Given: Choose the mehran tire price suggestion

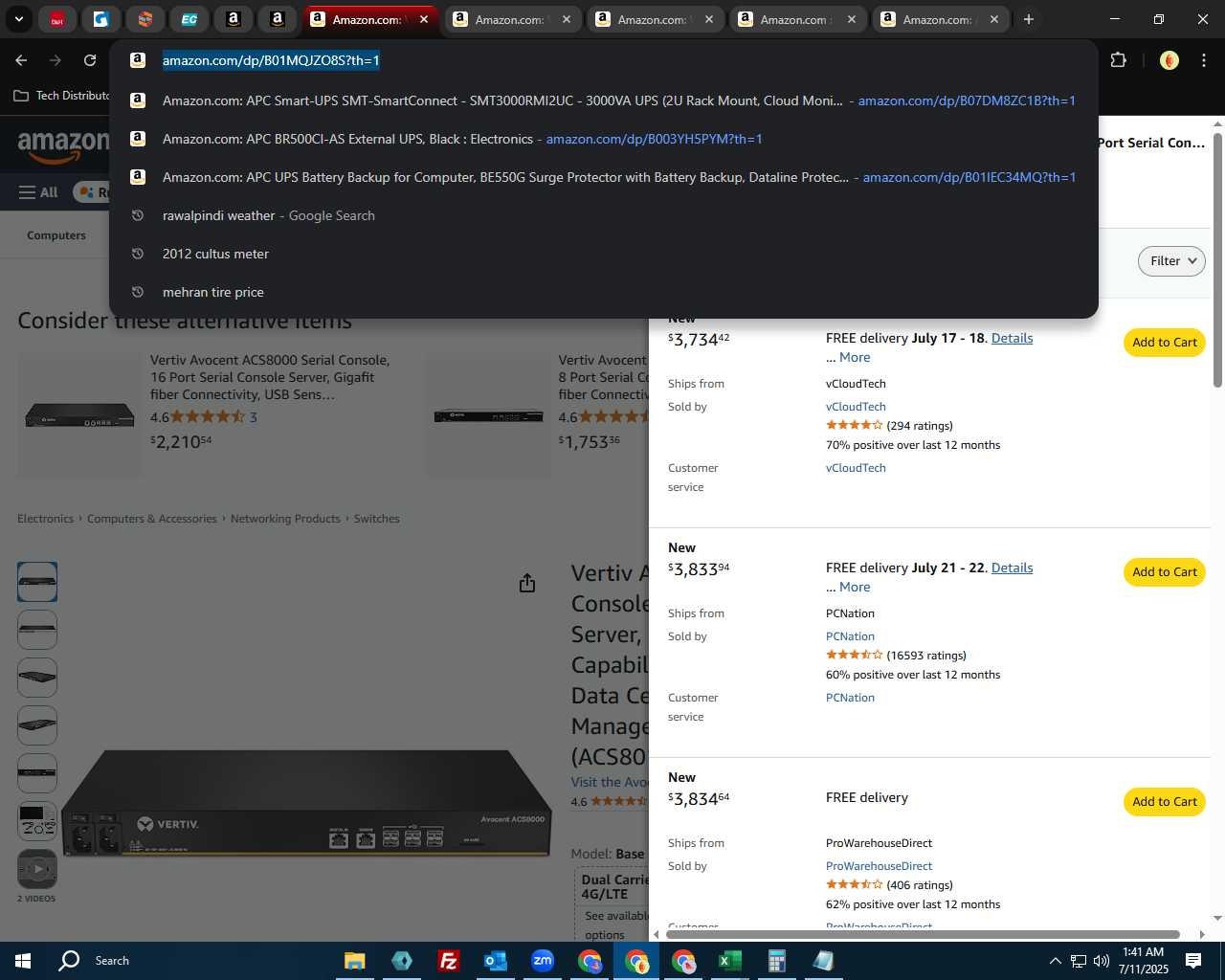Looking at the screenshot, I should click(604, 292).
